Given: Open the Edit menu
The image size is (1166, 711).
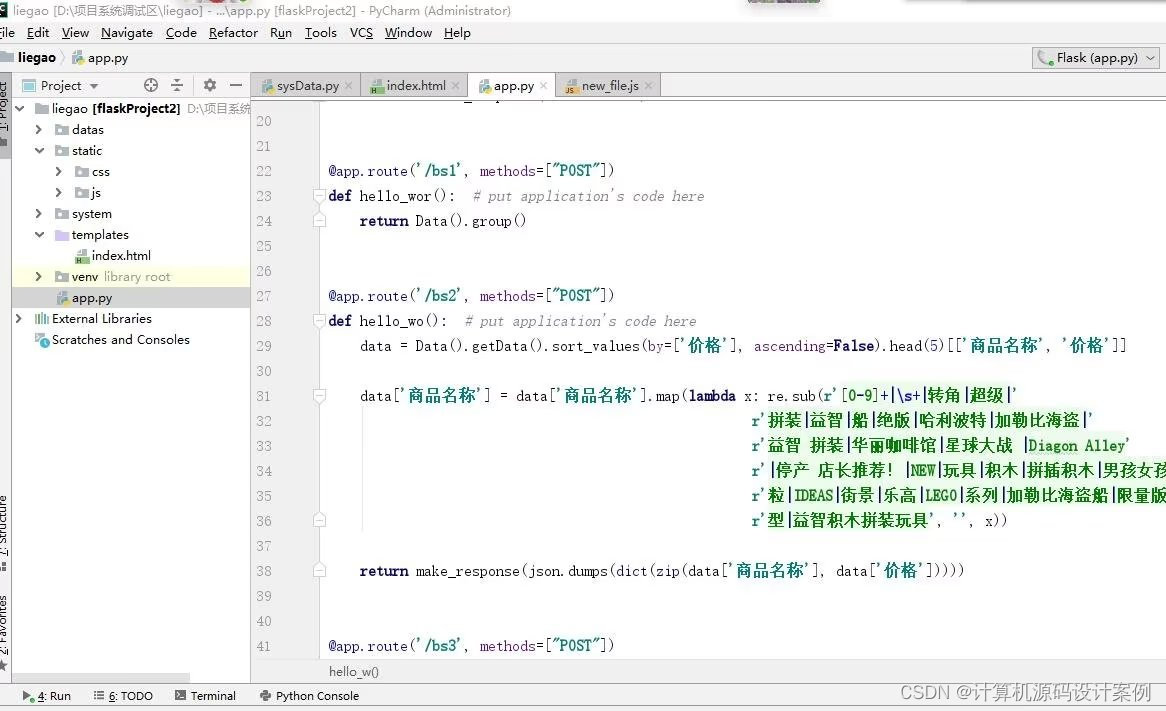Looking at the screenshot, I should (x=38, y=33).
